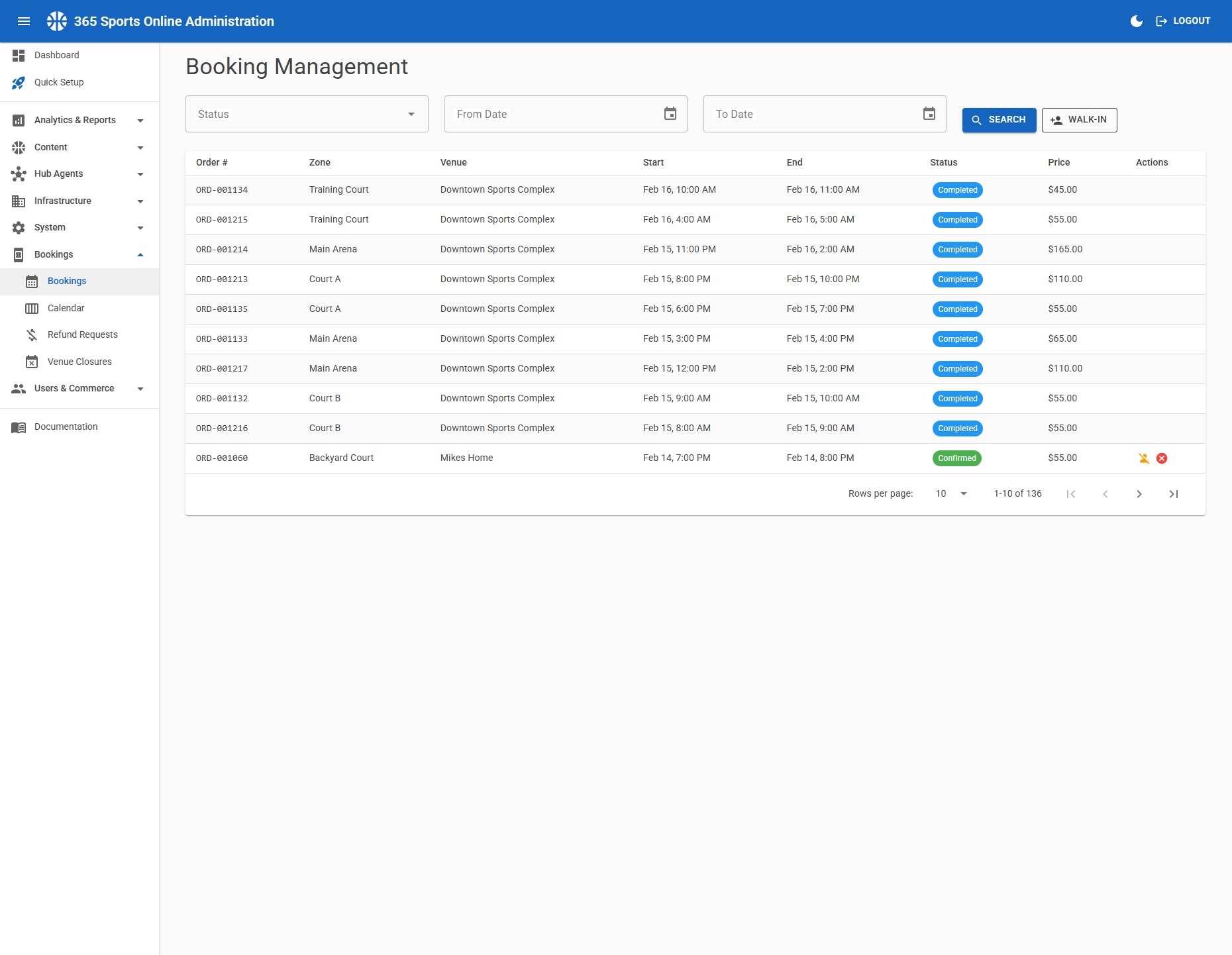Click order number ORD-001214
Screen dimensions: 1232x955
[222, 250]
